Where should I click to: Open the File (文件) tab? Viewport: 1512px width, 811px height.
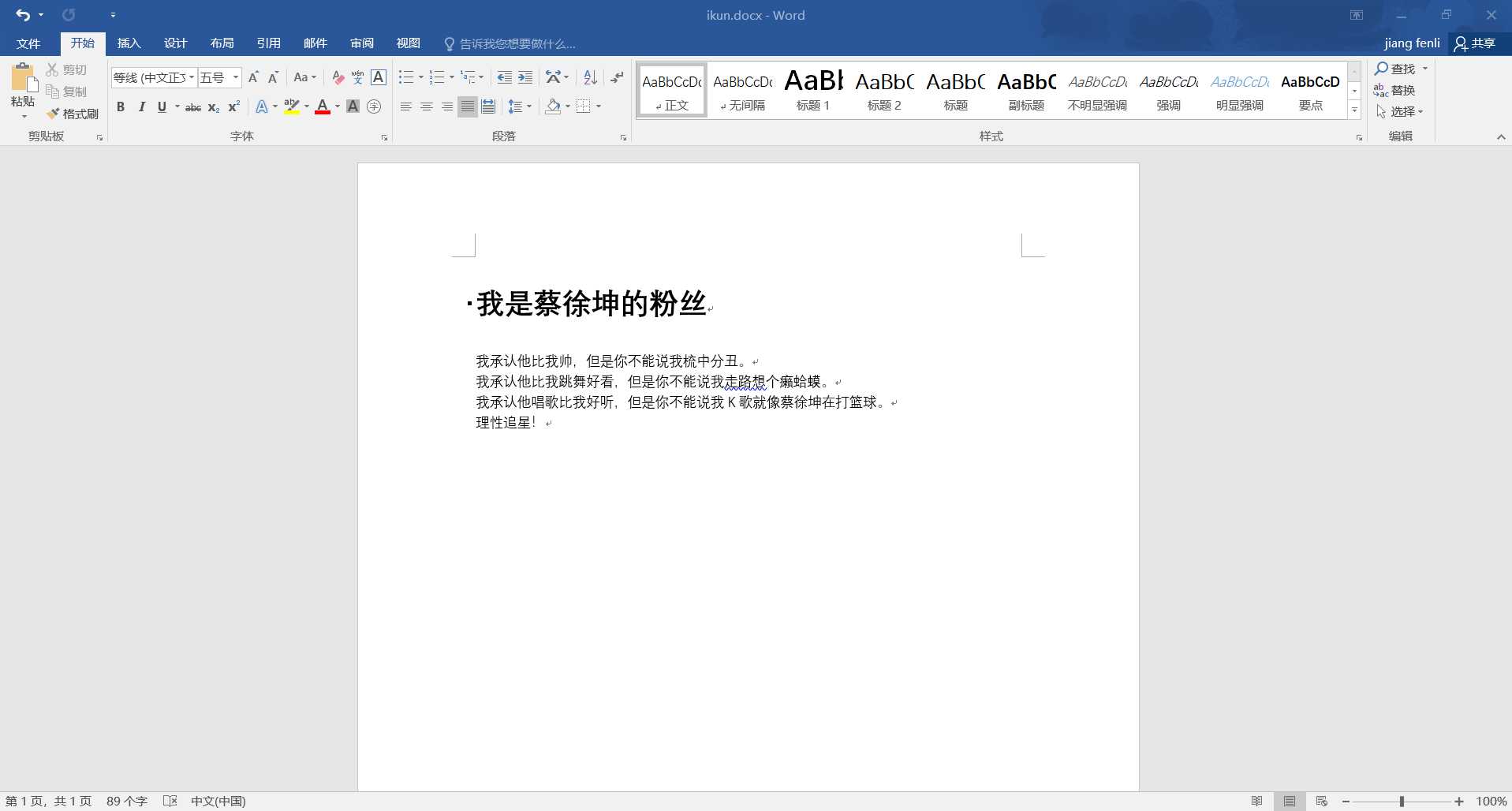tap(28, 43)
